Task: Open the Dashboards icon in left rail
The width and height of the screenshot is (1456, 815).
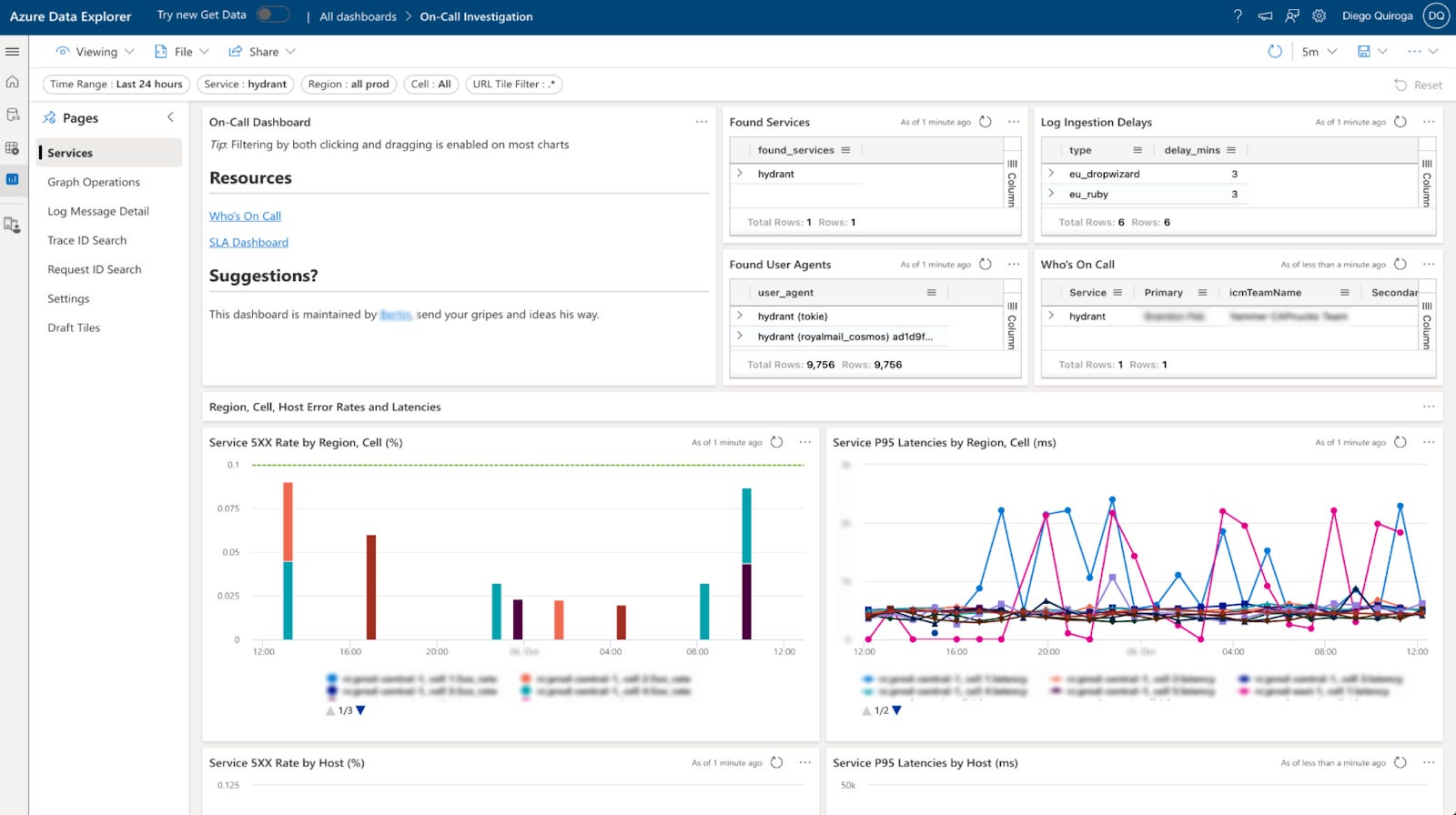Action: click(13, 179)
